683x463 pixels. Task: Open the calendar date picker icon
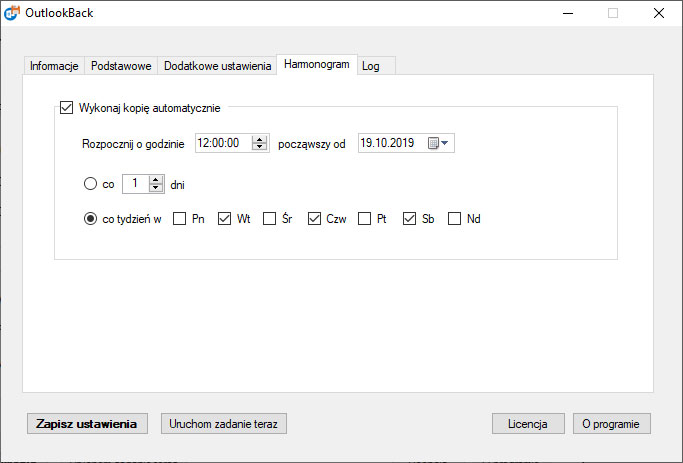pos(433,143)
